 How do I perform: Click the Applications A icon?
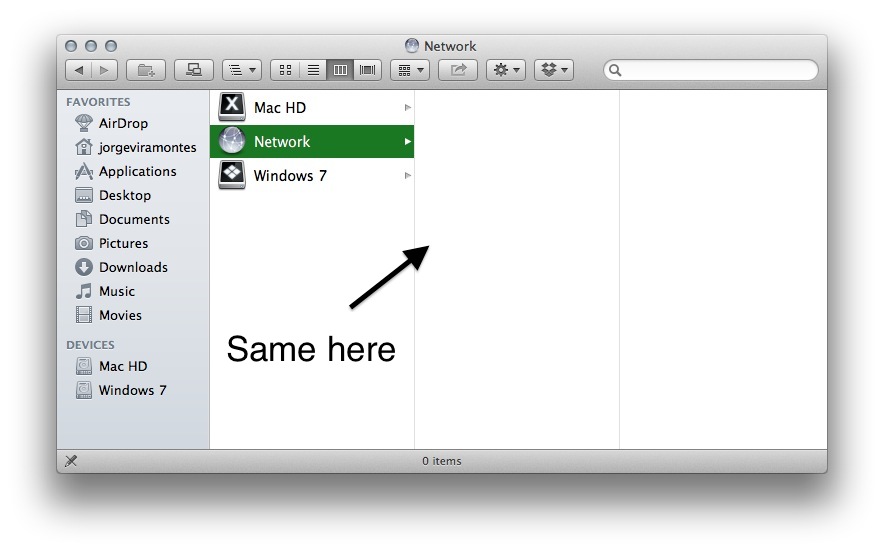(84, 171)
